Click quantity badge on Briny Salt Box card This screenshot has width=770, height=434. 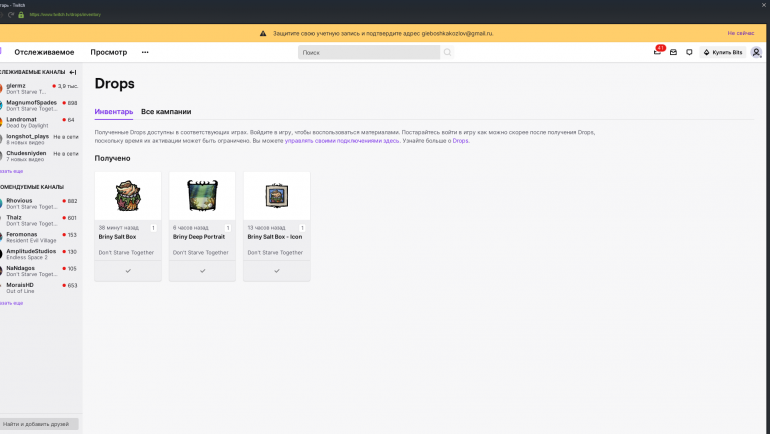pyautogui.click(x=153, y=228)
